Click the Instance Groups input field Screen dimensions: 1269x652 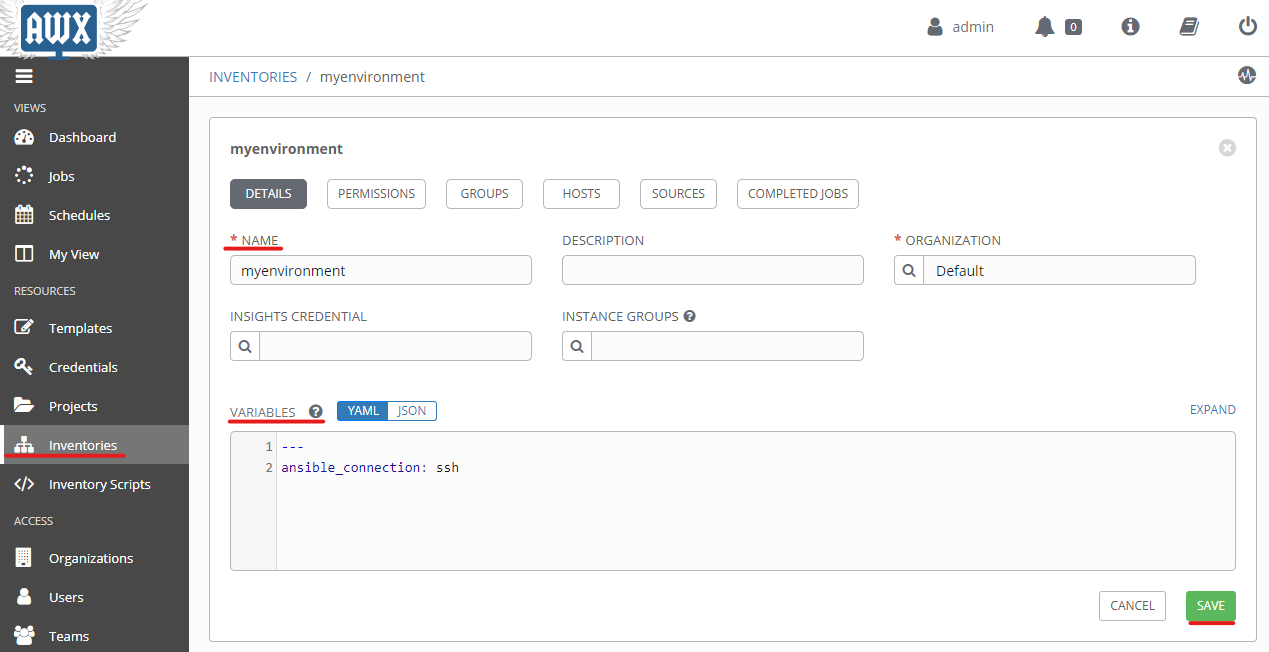pyautogui.click(x=727, y=346)
